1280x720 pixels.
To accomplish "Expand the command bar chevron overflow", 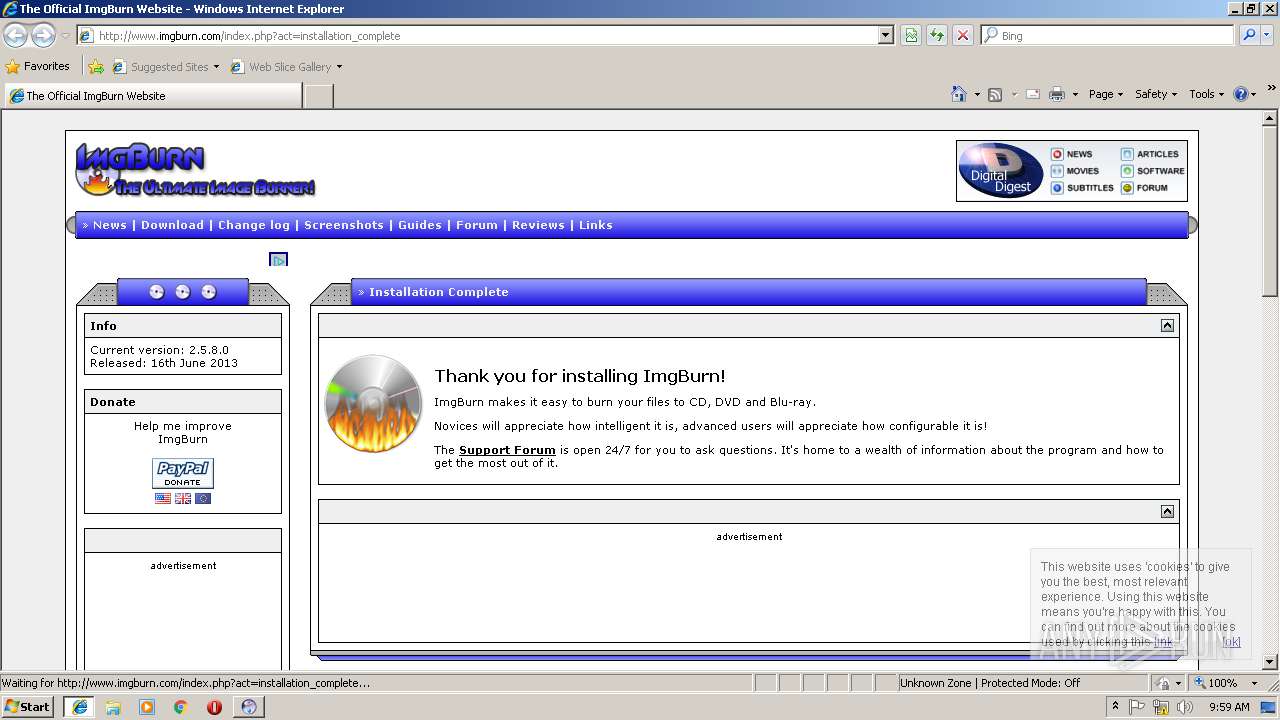I will (x=1271, y=90).
